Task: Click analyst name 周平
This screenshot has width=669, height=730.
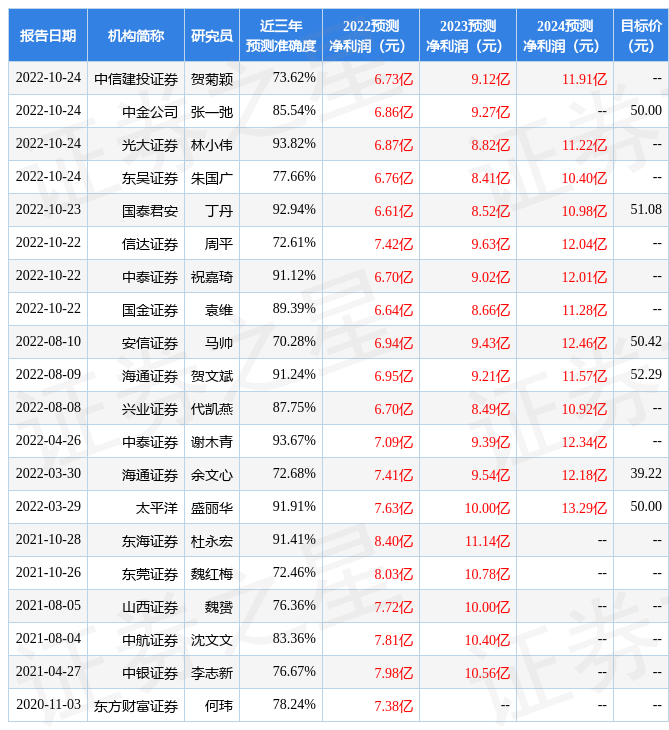Action: [219, 244]
